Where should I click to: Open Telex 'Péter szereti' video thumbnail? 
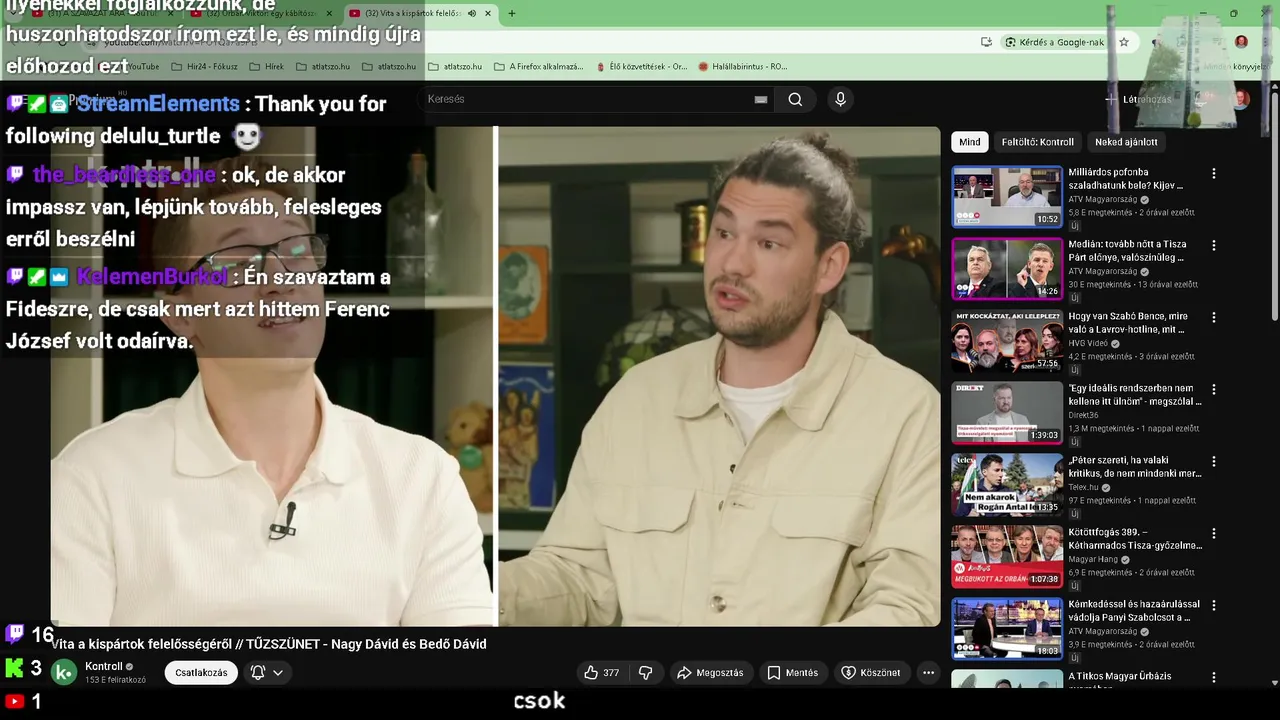tap(1007, 485)
